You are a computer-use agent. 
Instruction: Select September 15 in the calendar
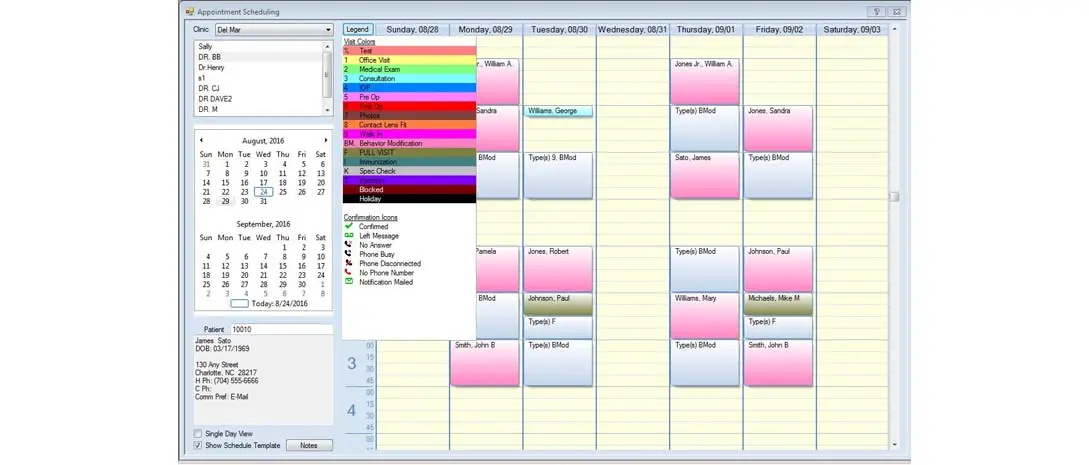[x=283, y=266]
